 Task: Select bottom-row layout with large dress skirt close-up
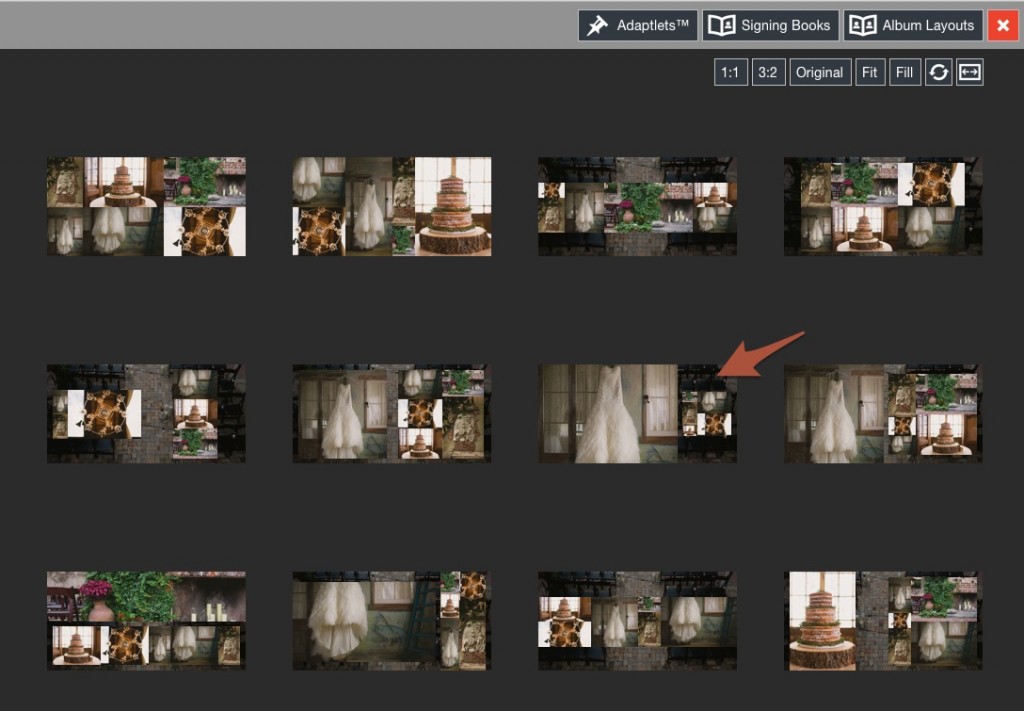point(392,621)
